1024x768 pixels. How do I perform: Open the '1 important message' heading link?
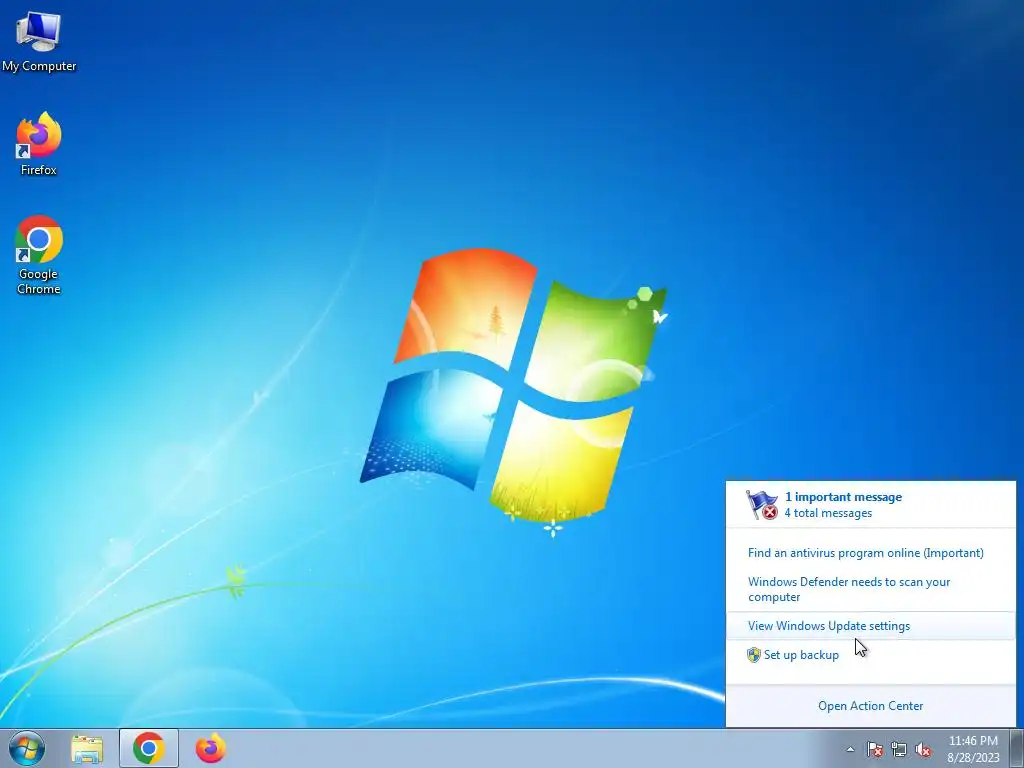point(843,497)
